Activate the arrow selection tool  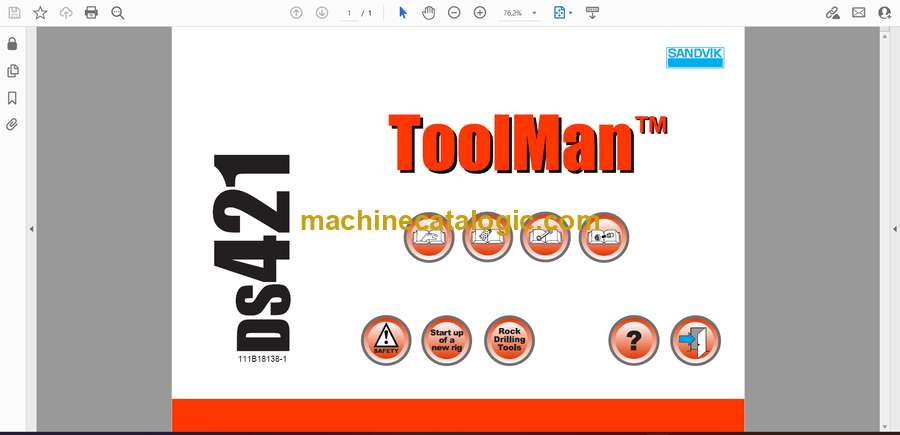[x=403, y=13]
